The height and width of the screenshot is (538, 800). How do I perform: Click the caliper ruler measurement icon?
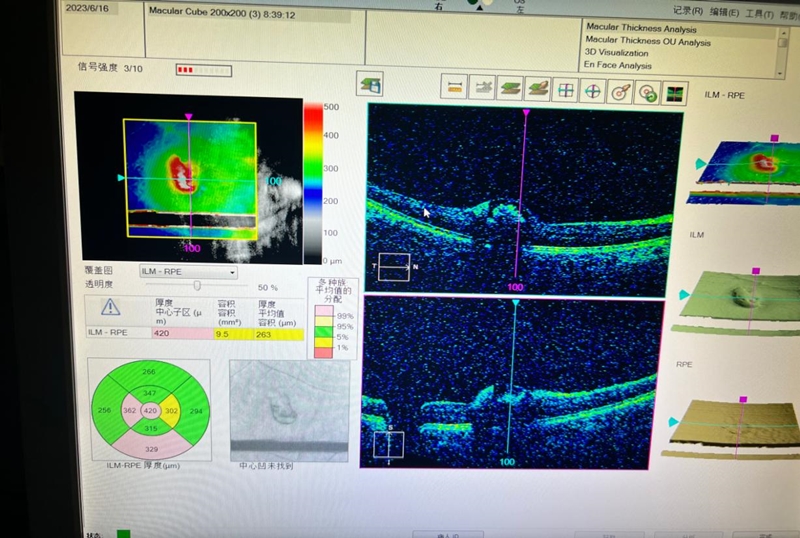click(455, 90)
